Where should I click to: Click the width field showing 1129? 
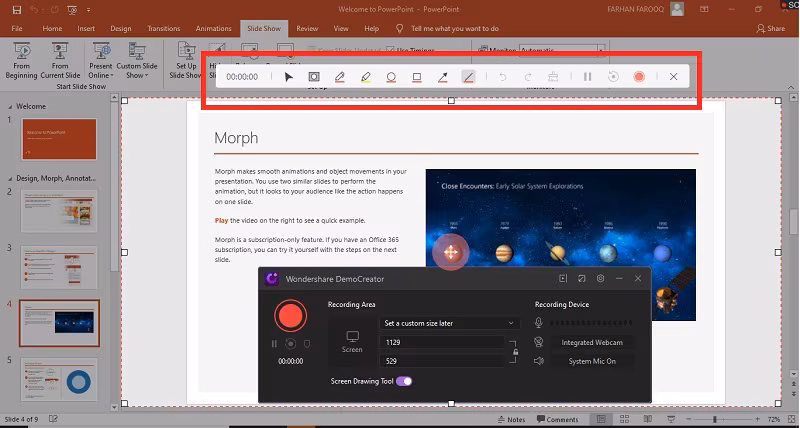(442, 342)
